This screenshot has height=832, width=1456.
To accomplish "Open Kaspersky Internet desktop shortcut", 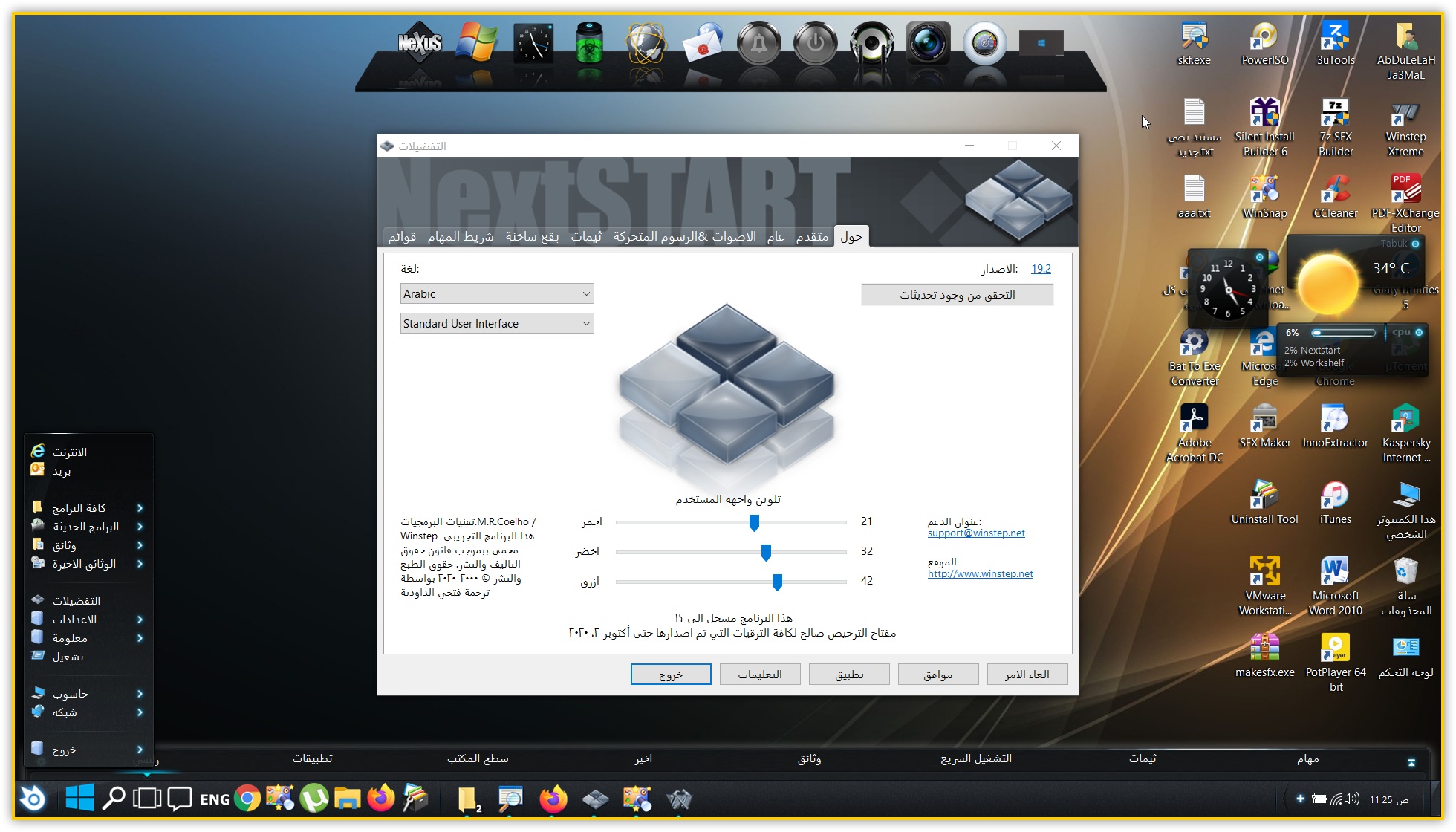I will pos(1405,434).
